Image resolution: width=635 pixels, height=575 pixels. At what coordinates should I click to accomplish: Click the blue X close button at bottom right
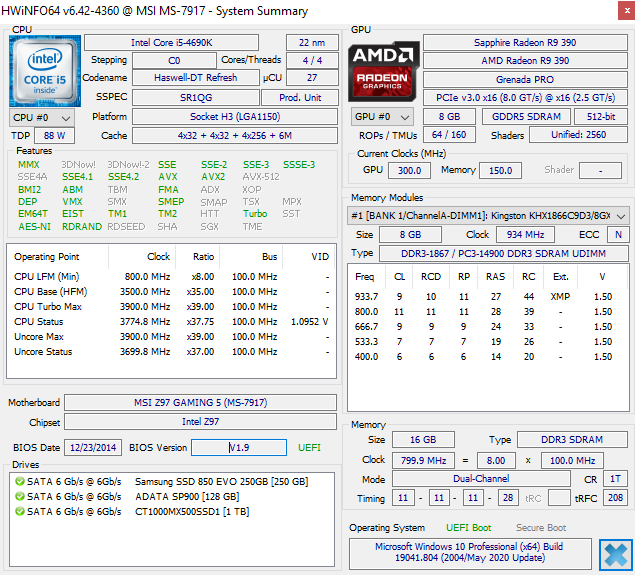click(x=616, y=555)
